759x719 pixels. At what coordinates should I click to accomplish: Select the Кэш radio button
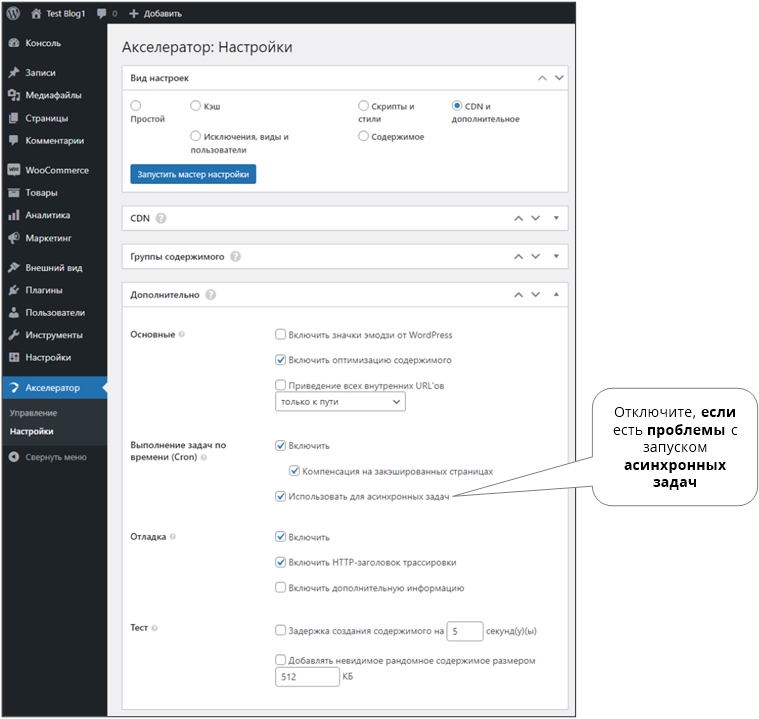[x=195, y=105]
